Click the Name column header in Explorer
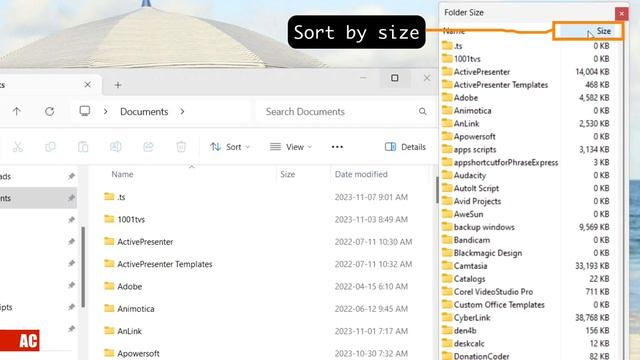 (x=122, y=174)
